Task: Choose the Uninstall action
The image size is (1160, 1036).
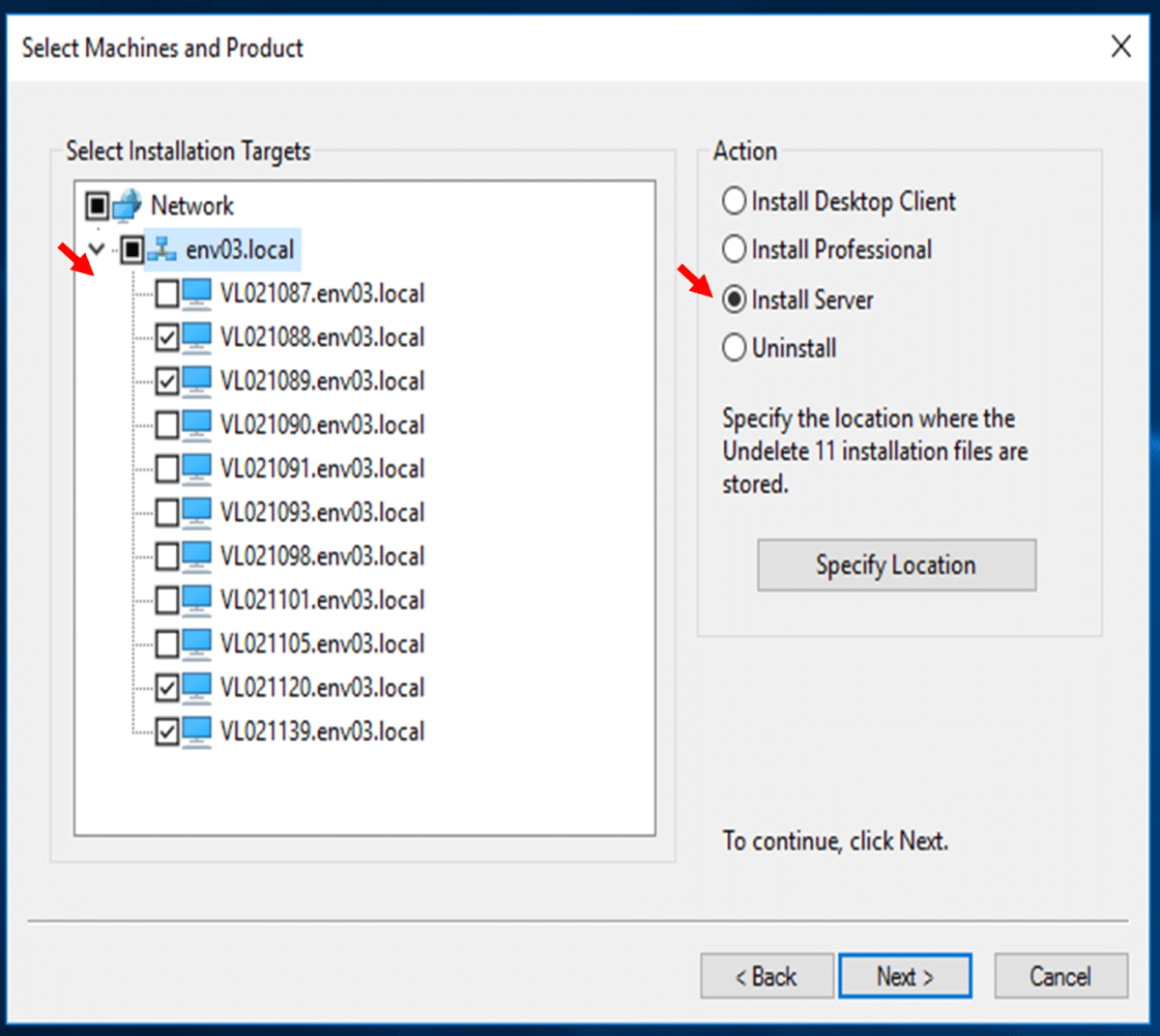Action: (x=734, y=347)
